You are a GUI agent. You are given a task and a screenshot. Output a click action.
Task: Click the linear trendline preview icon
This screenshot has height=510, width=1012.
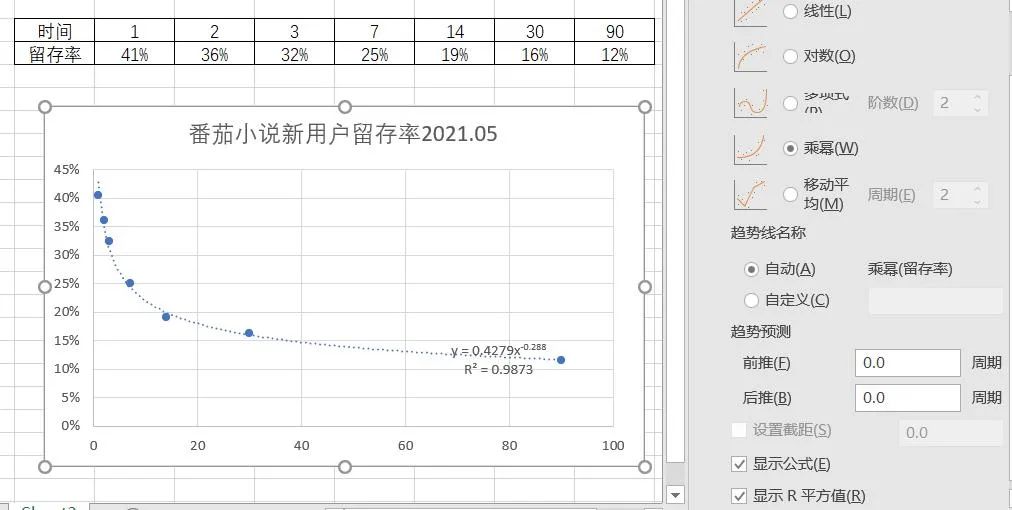(750, 13)
